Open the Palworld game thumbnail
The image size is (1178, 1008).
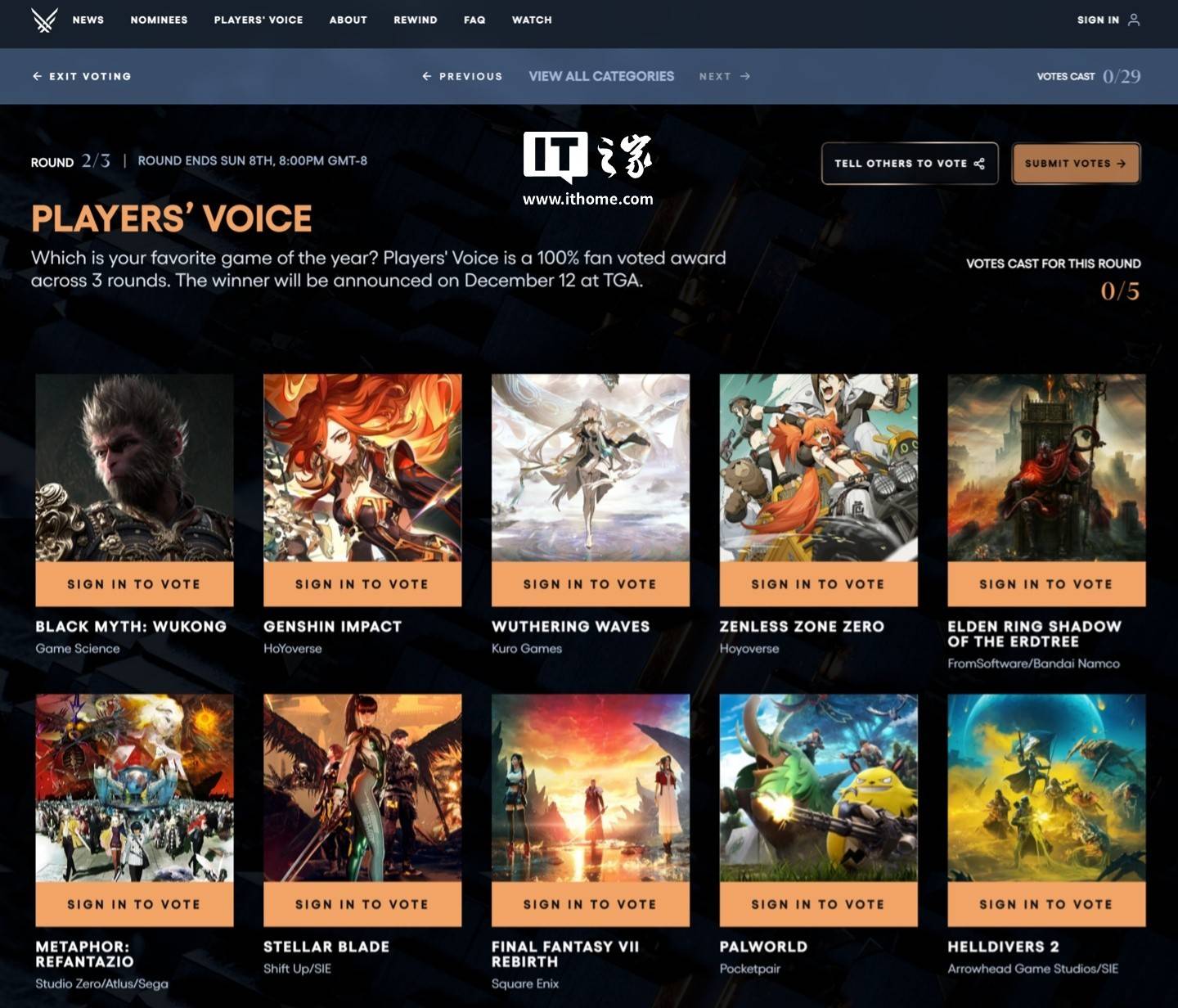[x=819, y=788]
